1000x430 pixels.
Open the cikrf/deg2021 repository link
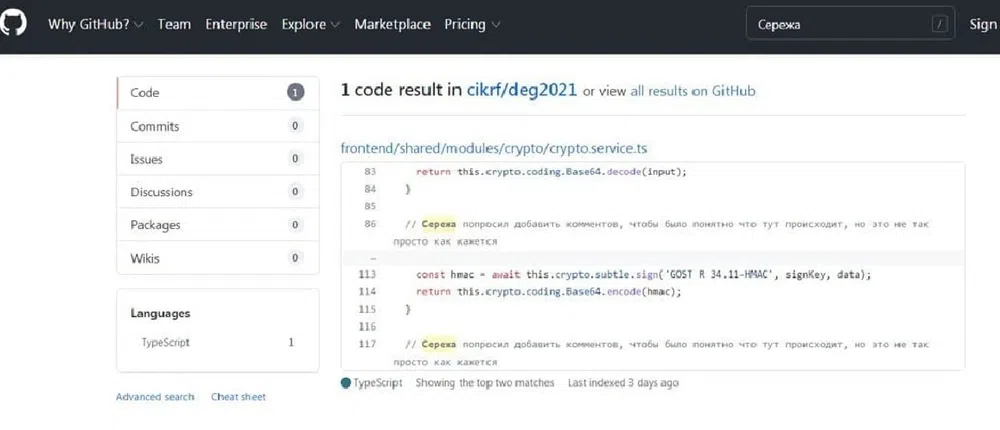coord(522,90)
